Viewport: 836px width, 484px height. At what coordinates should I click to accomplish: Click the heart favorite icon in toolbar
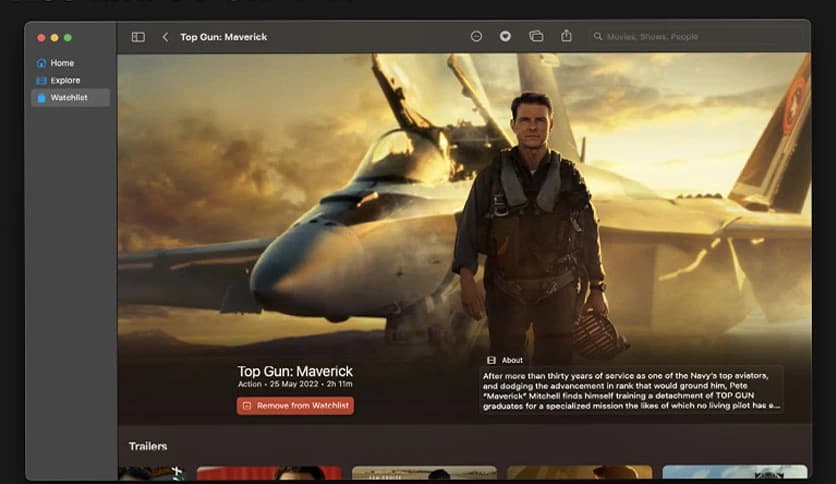[505, 36]
